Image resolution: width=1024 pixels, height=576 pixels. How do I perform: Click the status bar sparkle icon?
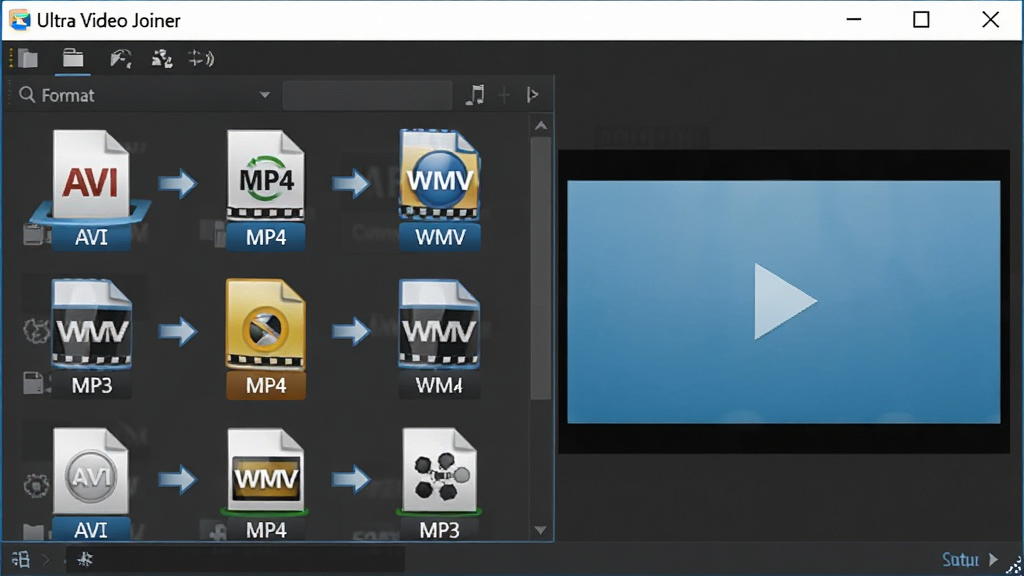pyautogui.click(x=85, y=559)
